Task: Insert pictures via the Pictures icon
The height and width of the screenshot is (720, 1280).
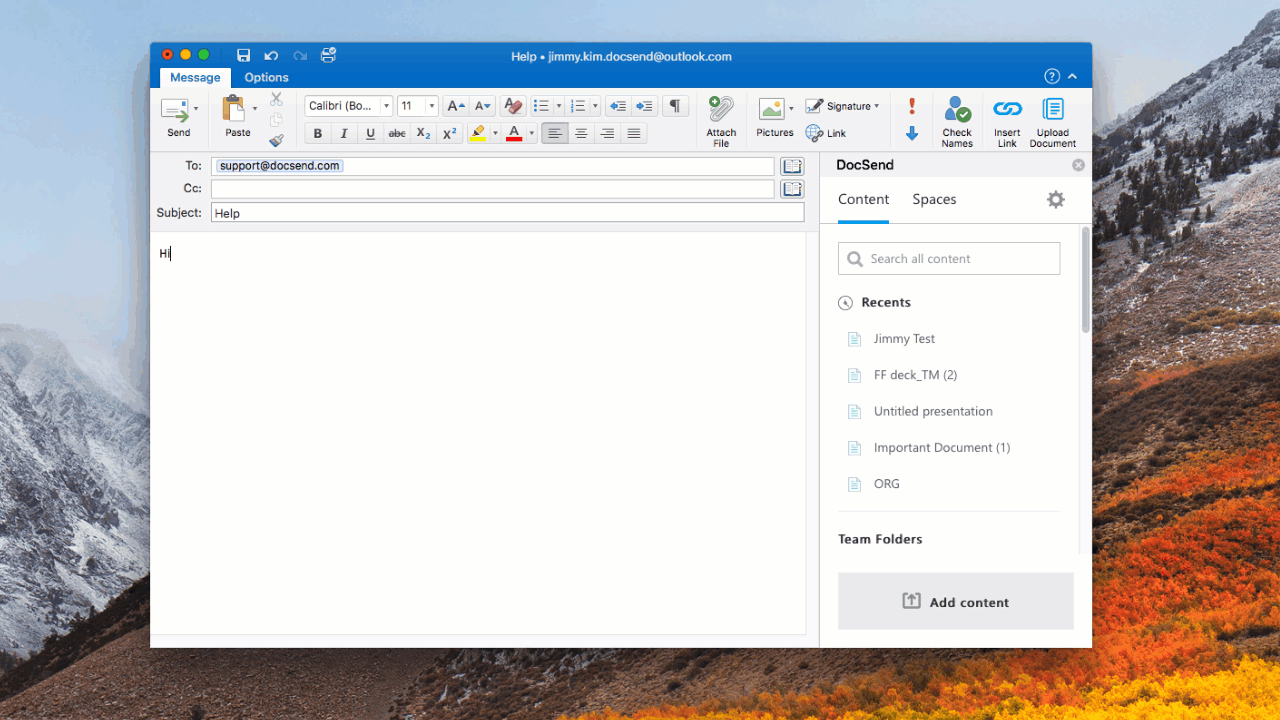Action: [771, 108]
